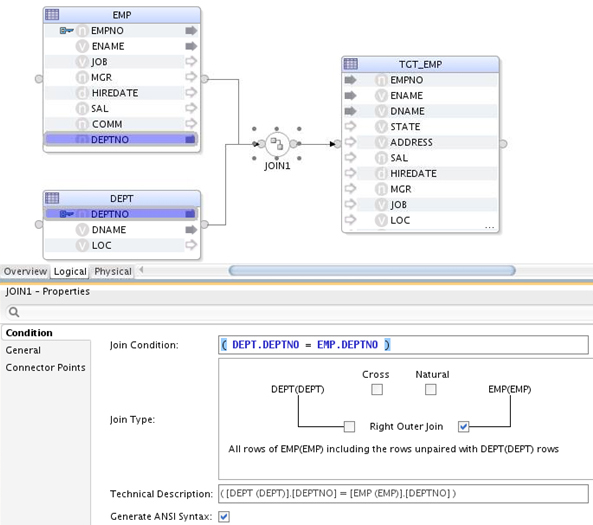Enable the Cross join checkbox

(377, 389)
